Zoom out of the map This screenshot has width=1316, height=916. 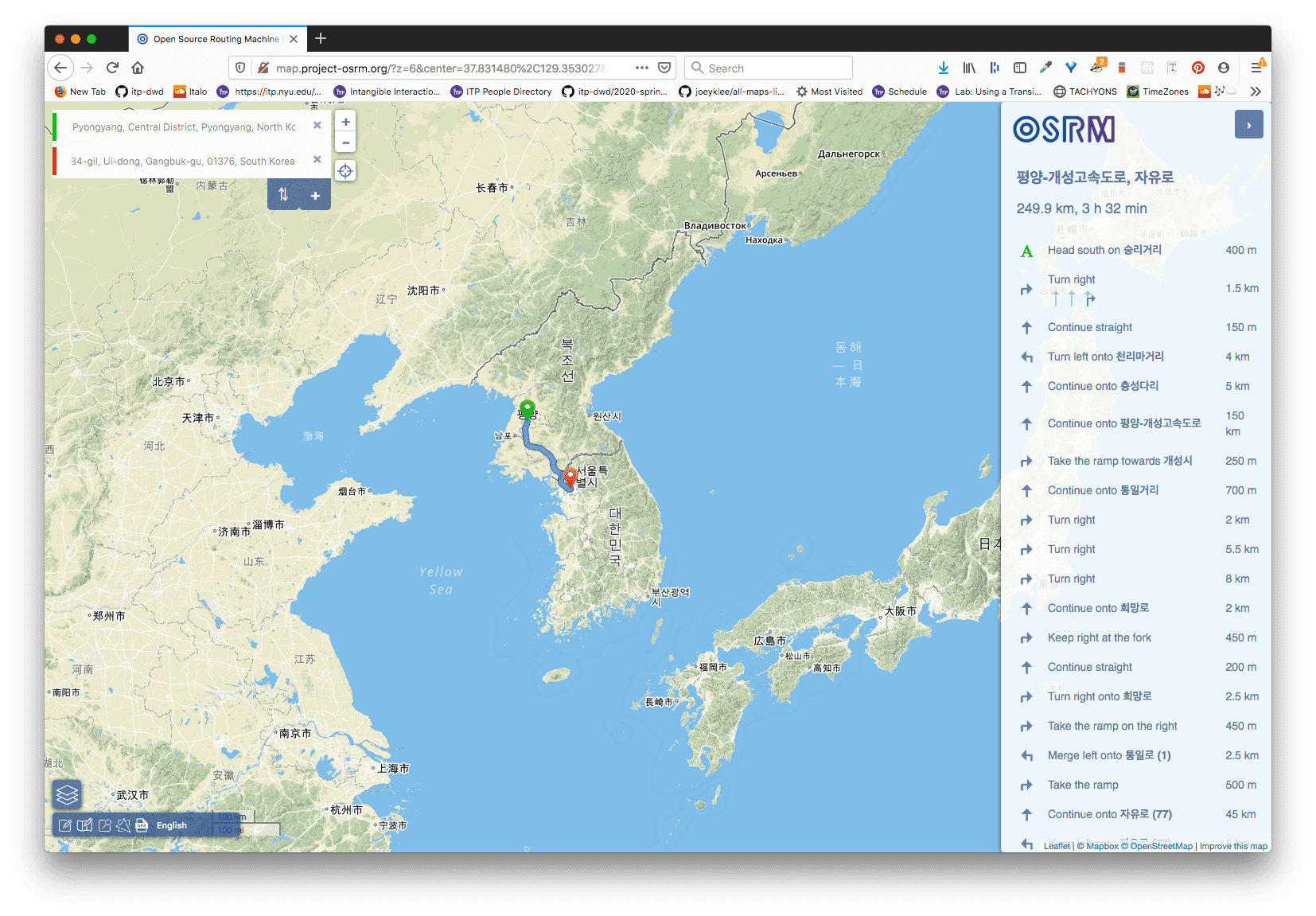[345, 143]
